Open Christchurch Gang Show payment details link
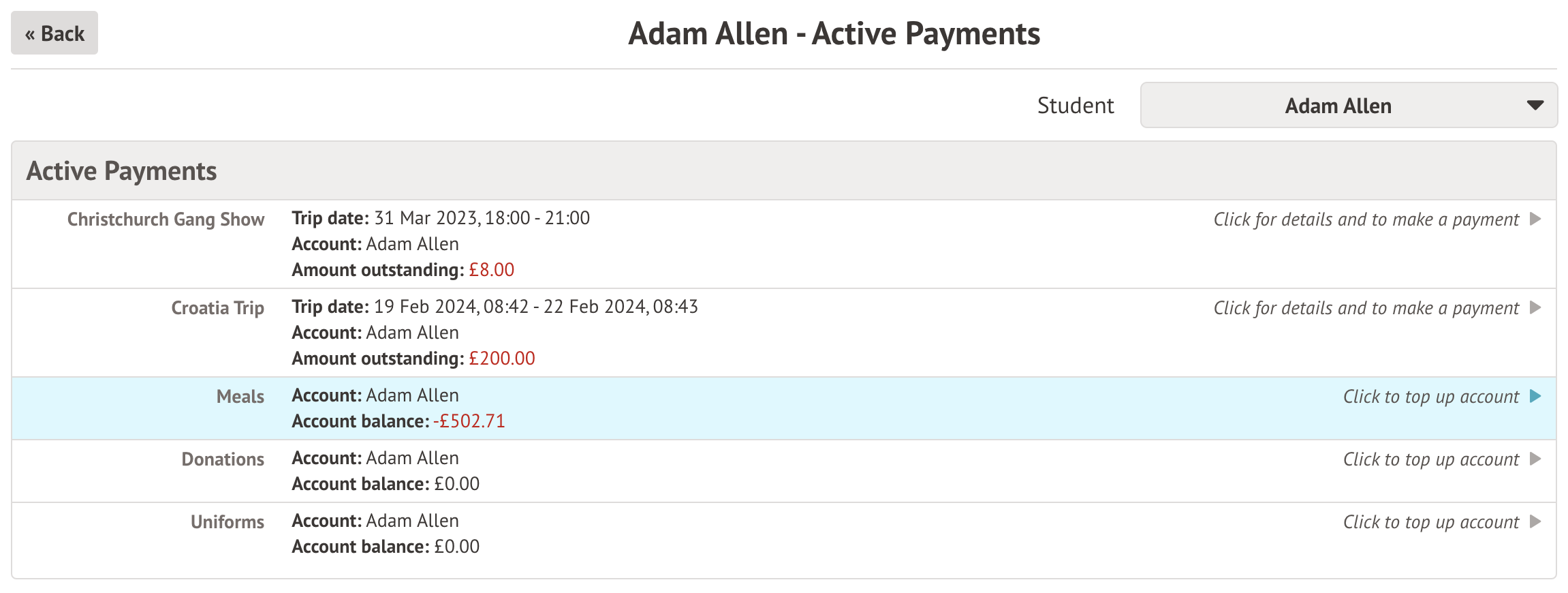The width and height of the screenshot is (1568, 593). [x=1366, y=219]
